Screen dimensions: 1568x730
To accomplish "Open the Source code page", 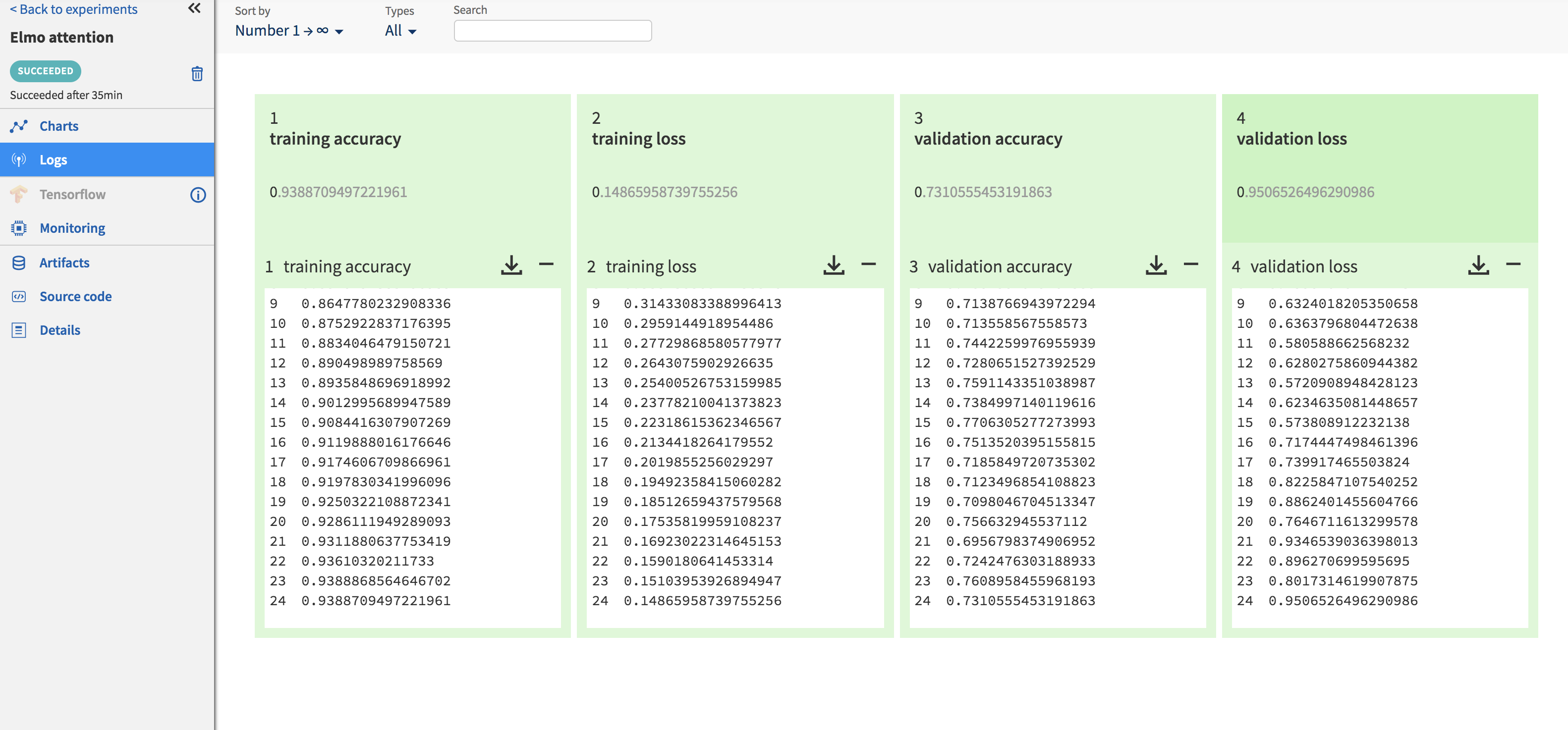I will (x=75, y=296).
